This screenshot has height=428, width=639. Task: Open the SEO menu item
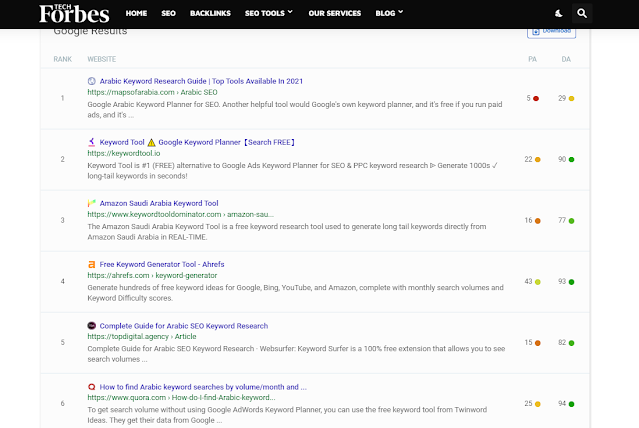(x=168, y=13)
